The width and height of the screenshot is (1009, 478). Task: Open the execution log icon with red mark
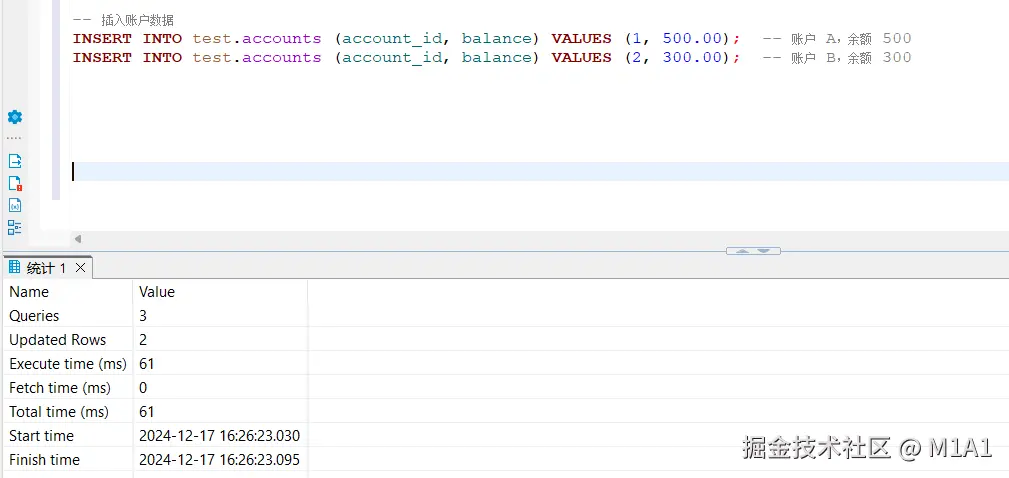pos(15,183)
